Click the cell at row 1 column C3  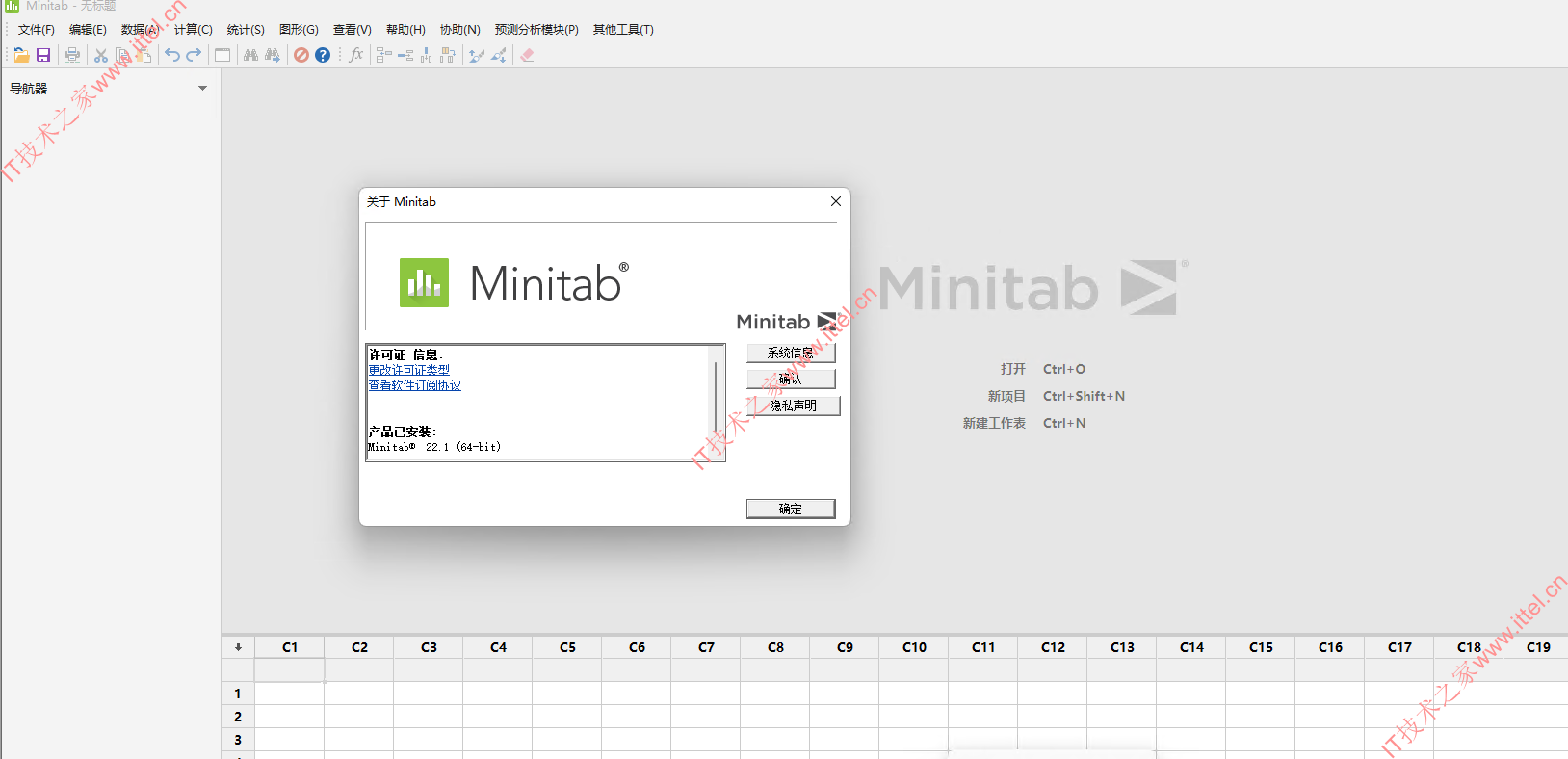pyautogui.click(x=429, y=694)
